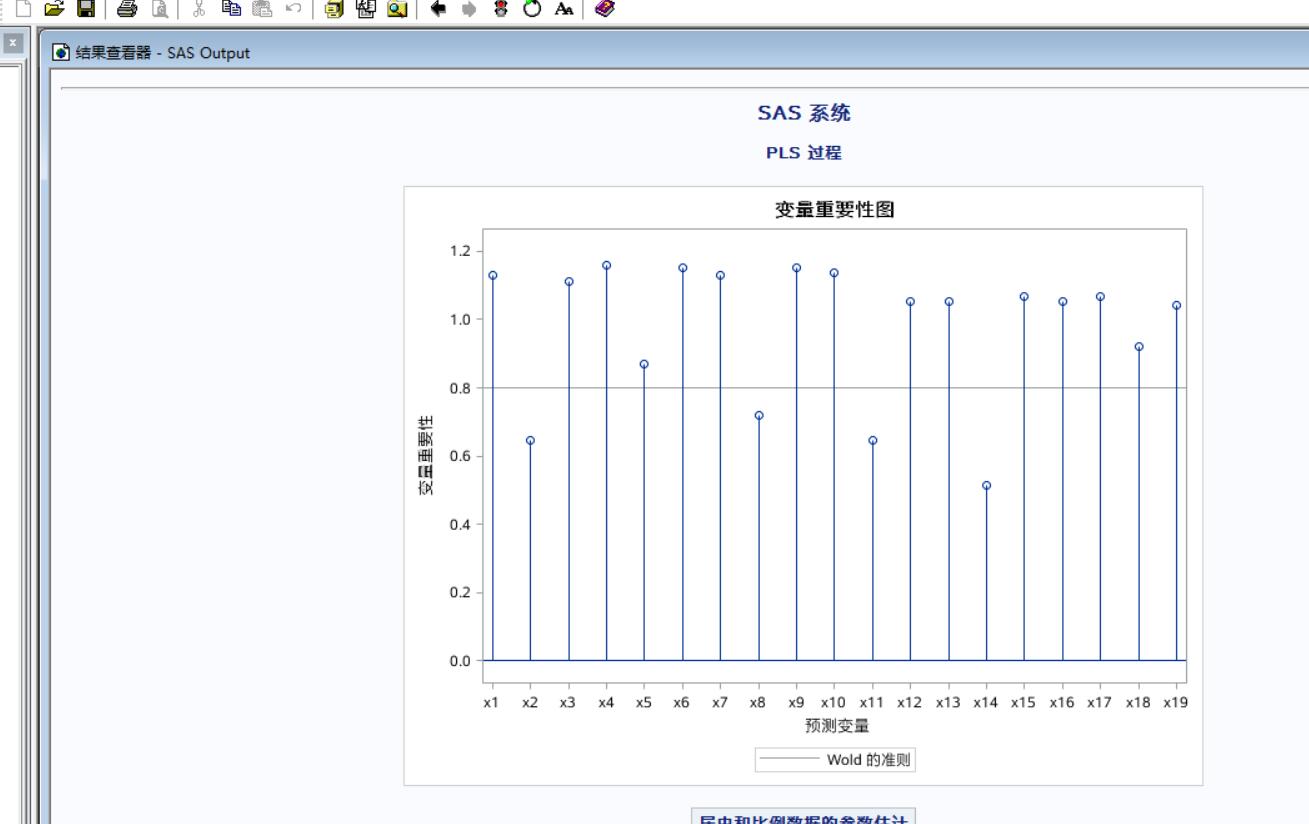Click the legend entry "Wold 的准则"
This screenshot has width=1309, height=824.
[869, 760]
